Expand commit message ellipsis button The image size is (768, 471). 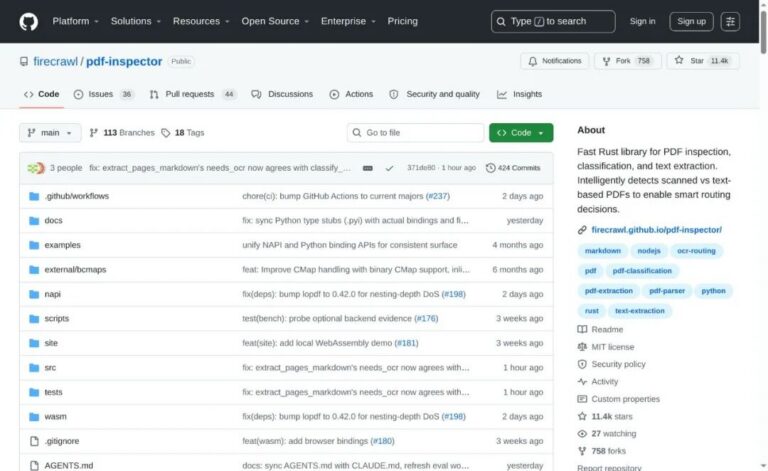pos(368,168)
